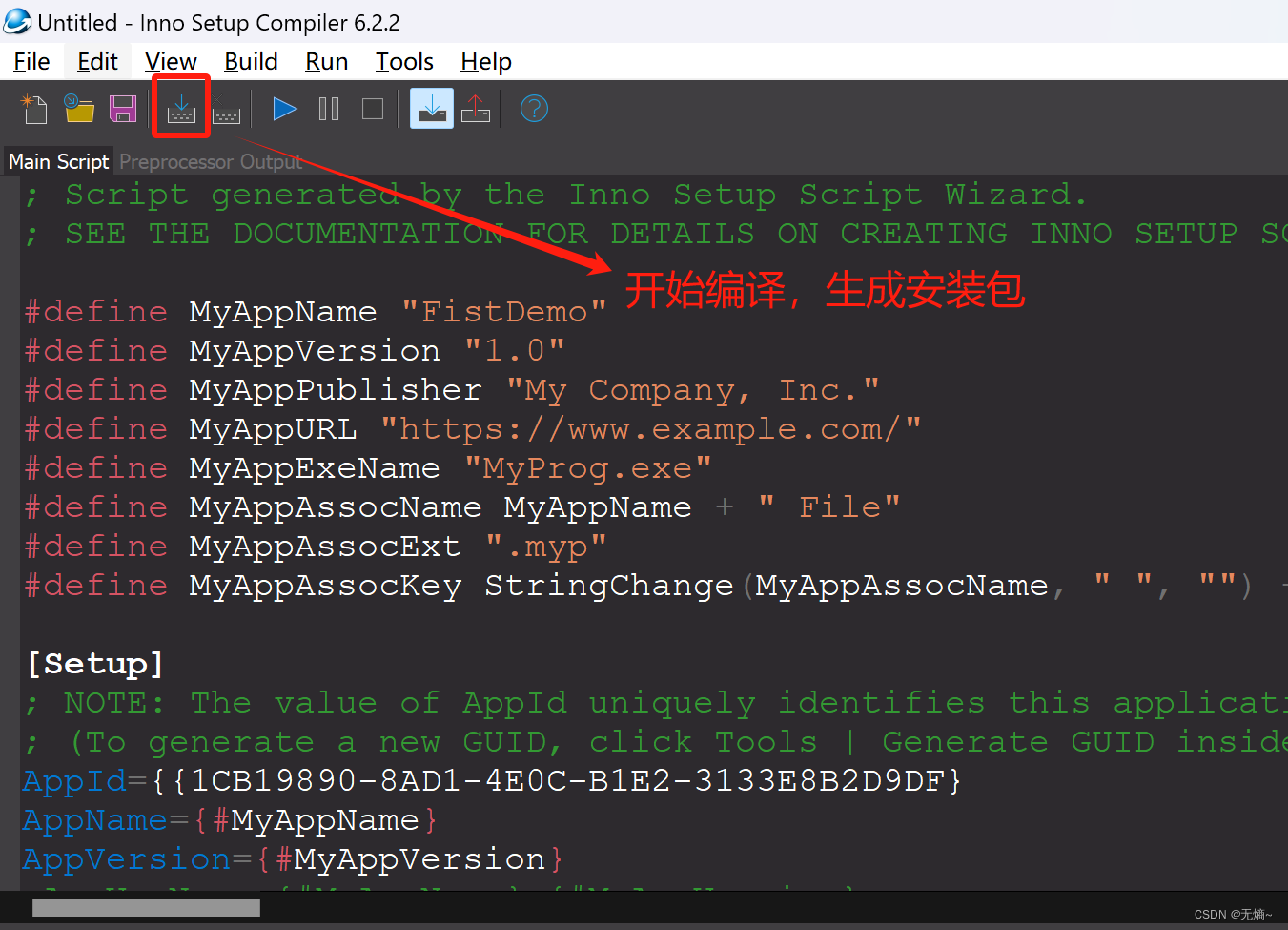The width and height of the screenshot is (1288, 930).
Task: Pause the running installation
Action: pyautogui.click(x=328, y=108)
